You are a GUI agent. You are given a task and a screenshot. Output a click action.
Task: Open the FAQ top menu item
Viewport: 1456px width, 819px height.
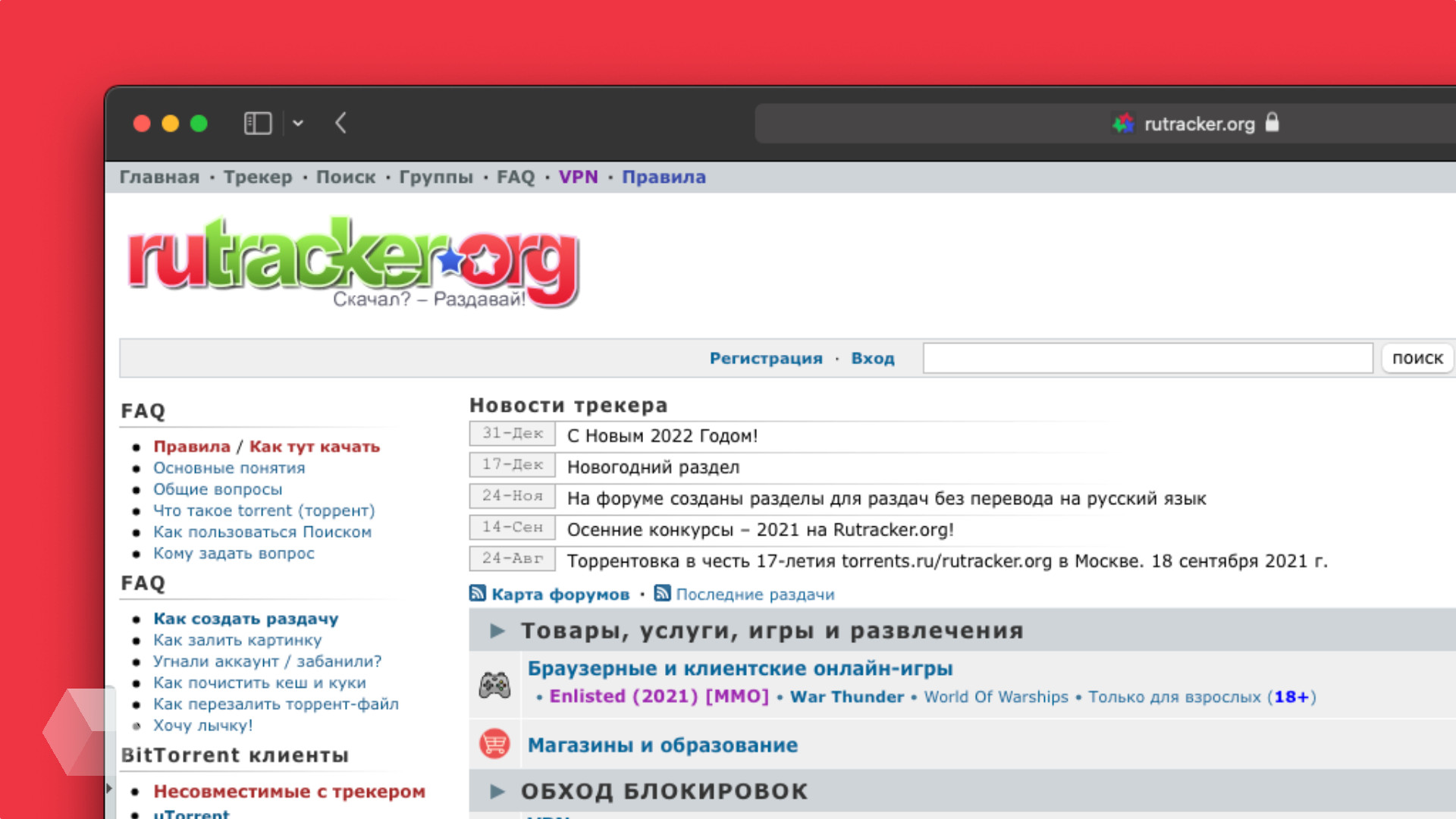point(516,177)
